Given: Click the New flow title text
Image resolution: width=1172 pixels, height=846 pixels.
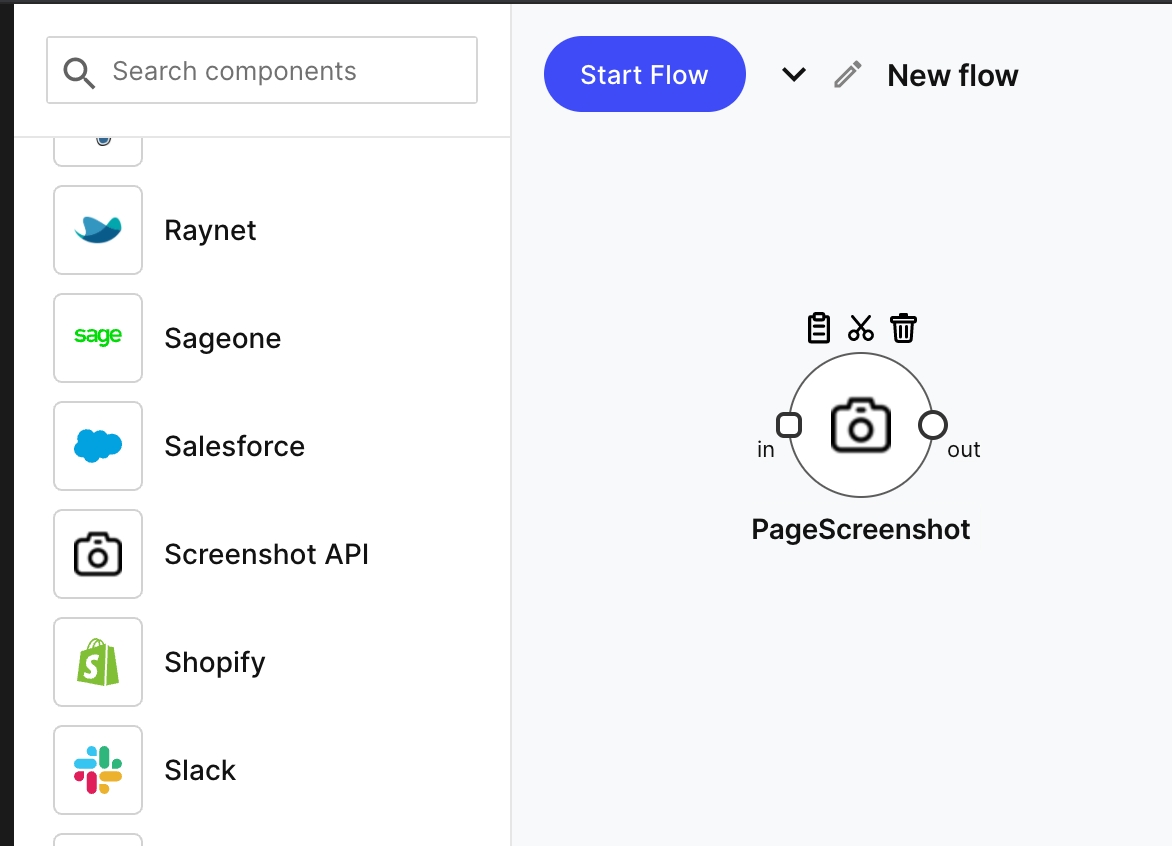Looking at the screenshot, I should tap(952, 75).
